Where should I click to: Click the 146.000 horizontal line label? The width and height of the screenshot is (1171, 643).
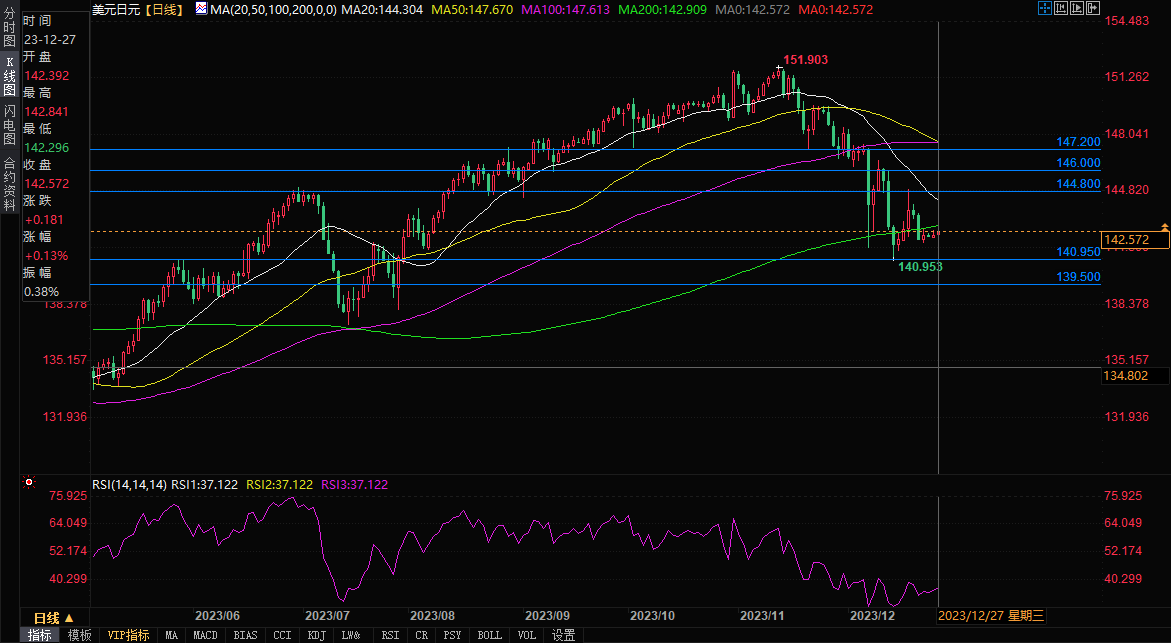point(1078,163)
